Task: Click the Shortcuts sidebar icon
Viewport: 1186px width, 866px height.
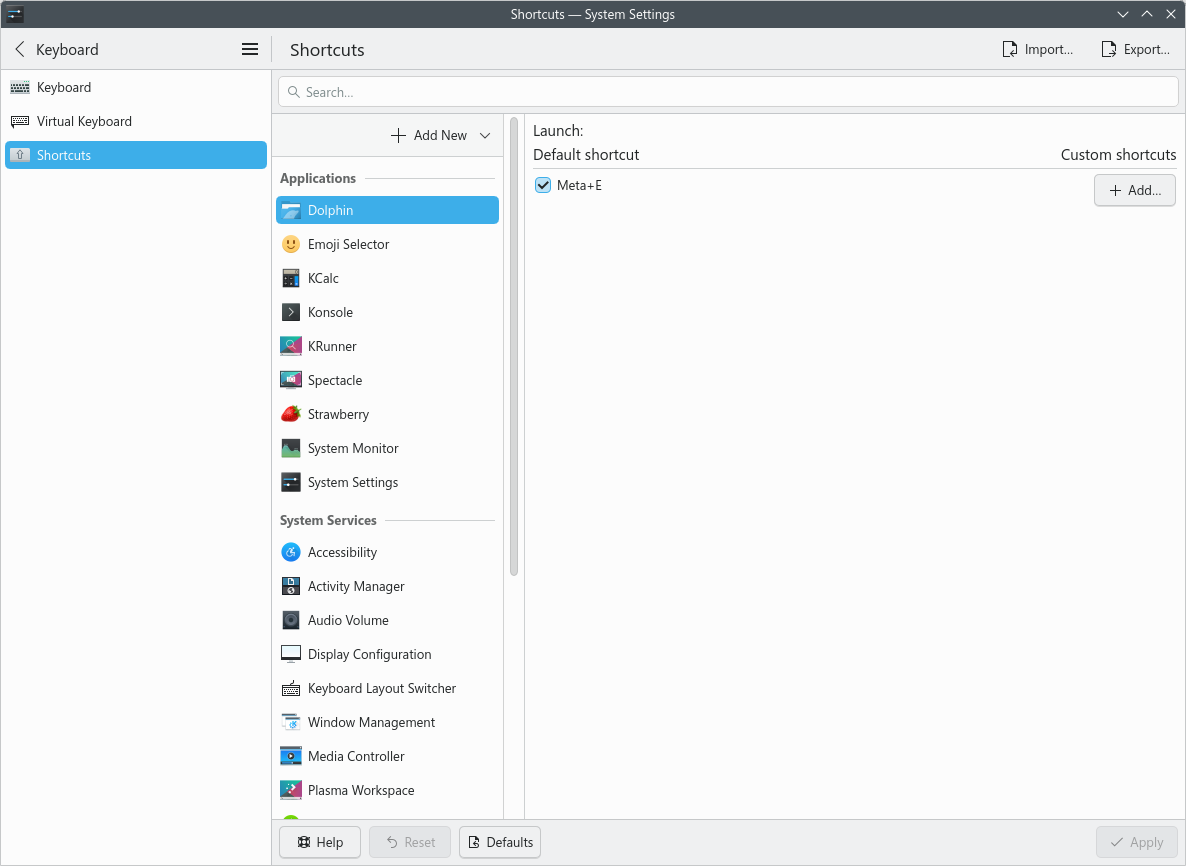Action: tap(20, 155)
